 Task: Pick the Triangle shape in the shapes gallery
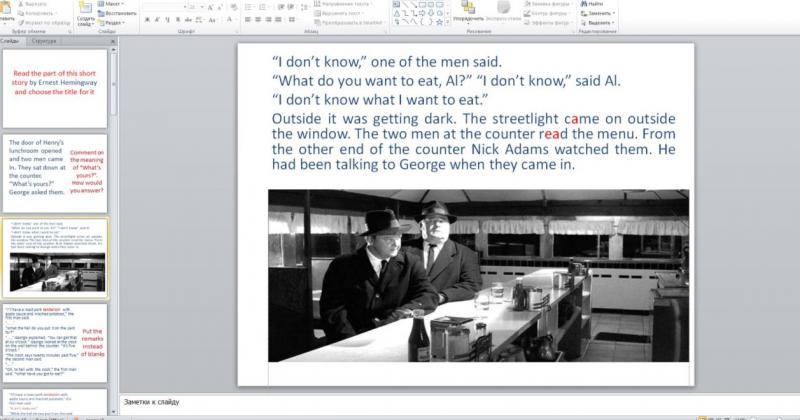point(396,13)
